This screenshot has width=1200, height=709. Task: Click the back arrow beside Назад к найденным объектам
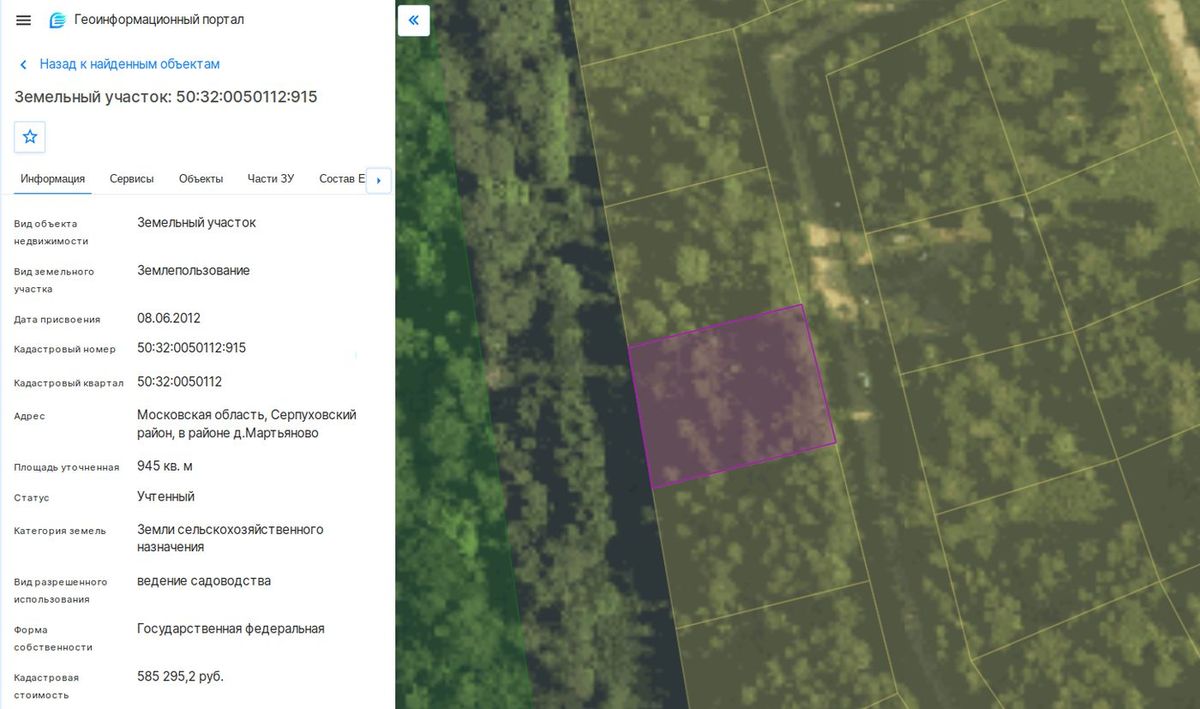tap(24, 64)
